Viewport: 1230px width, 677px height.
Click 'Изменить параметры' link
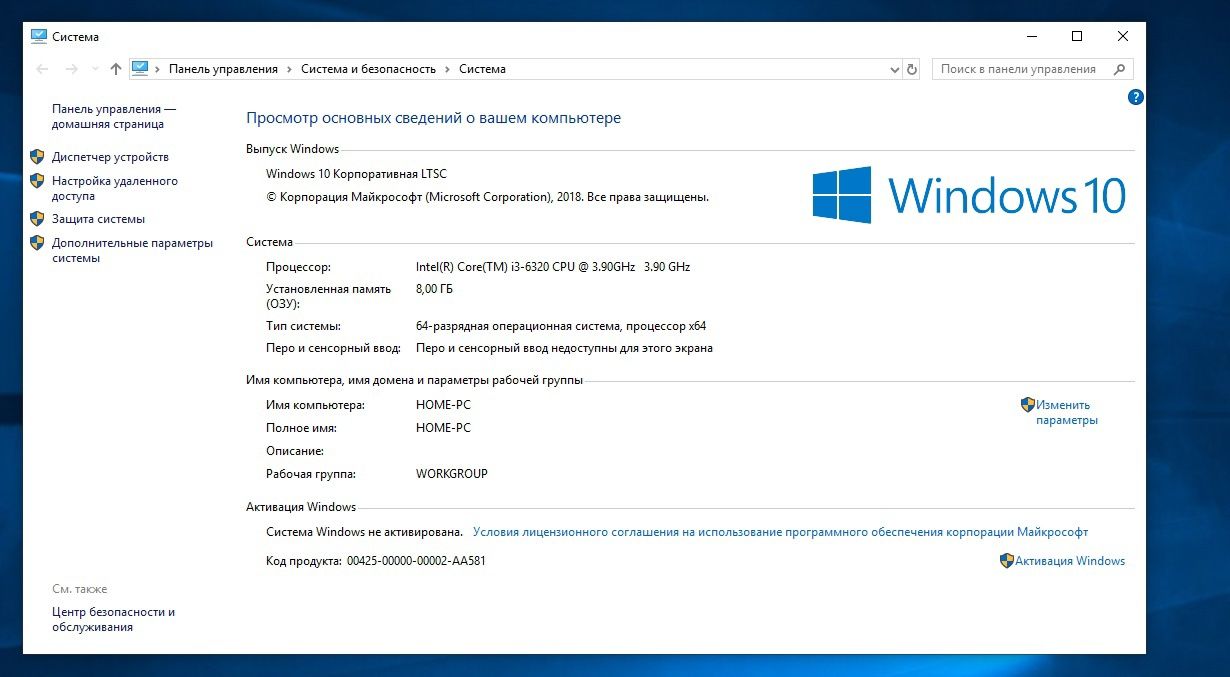click(1066, 413)
